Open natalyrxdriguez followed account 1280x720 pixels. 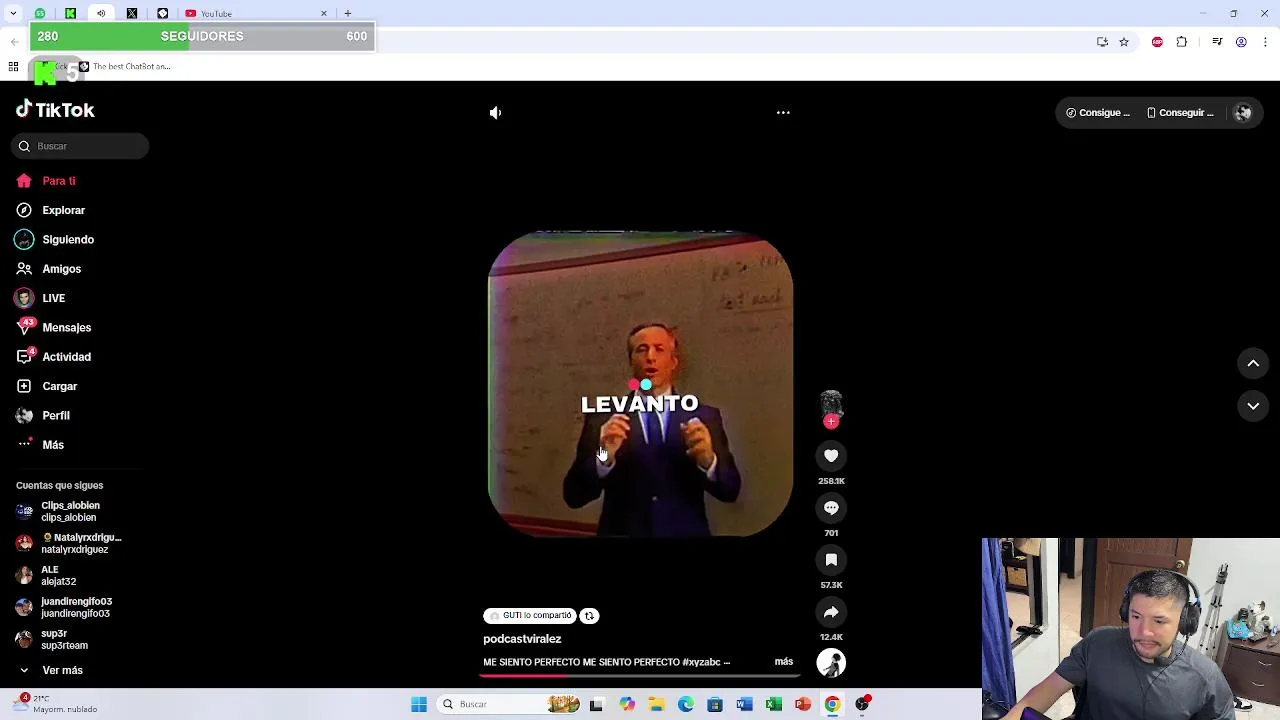(68, 543)
